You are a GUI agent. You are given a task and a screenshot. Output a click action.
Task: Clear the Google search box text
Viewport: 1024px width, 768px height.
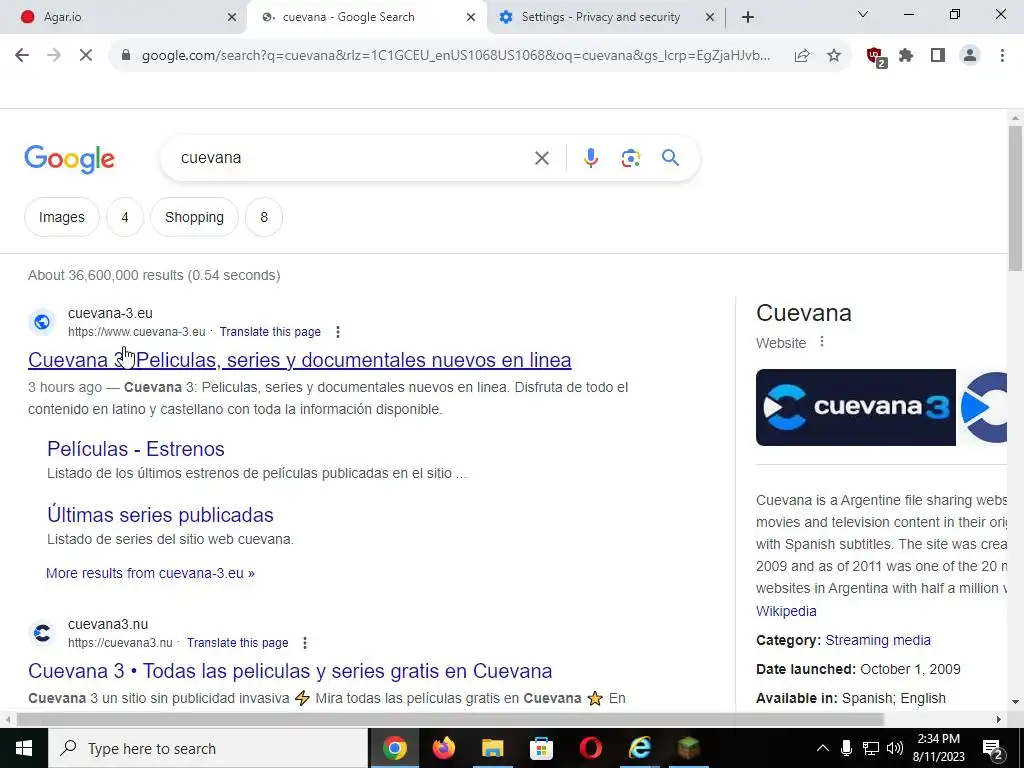click(541, 158)
